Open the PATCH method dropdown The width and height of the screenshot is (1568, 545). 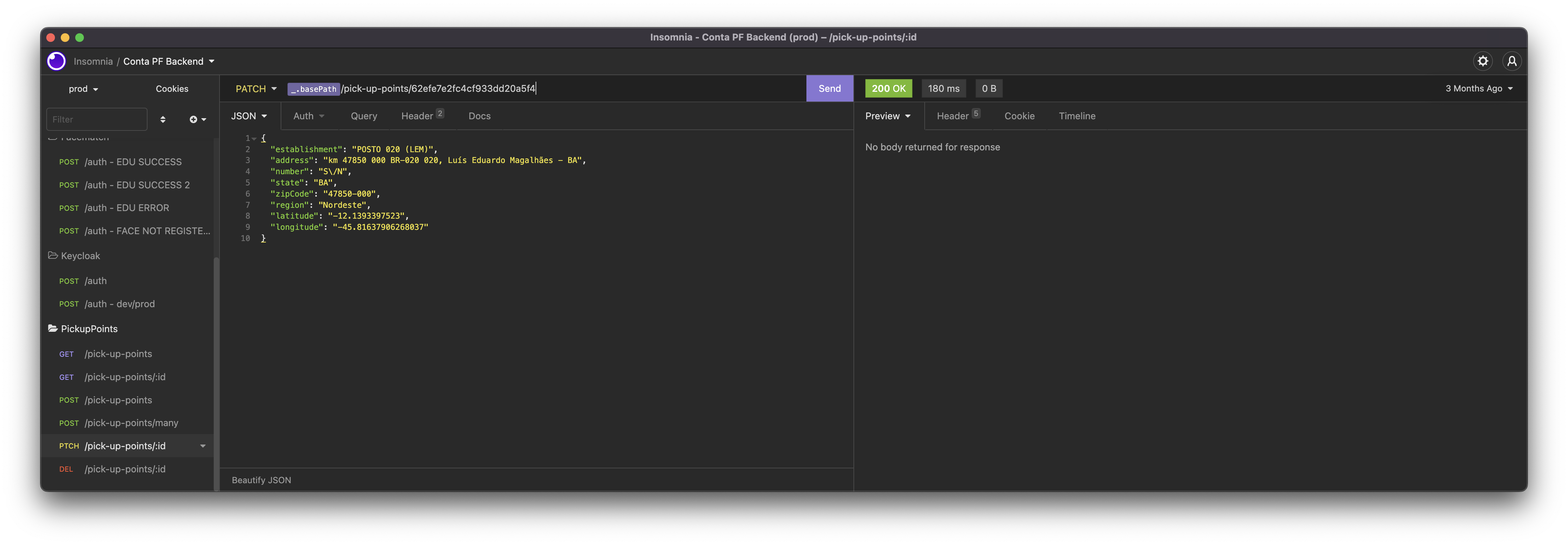[256, 89]
